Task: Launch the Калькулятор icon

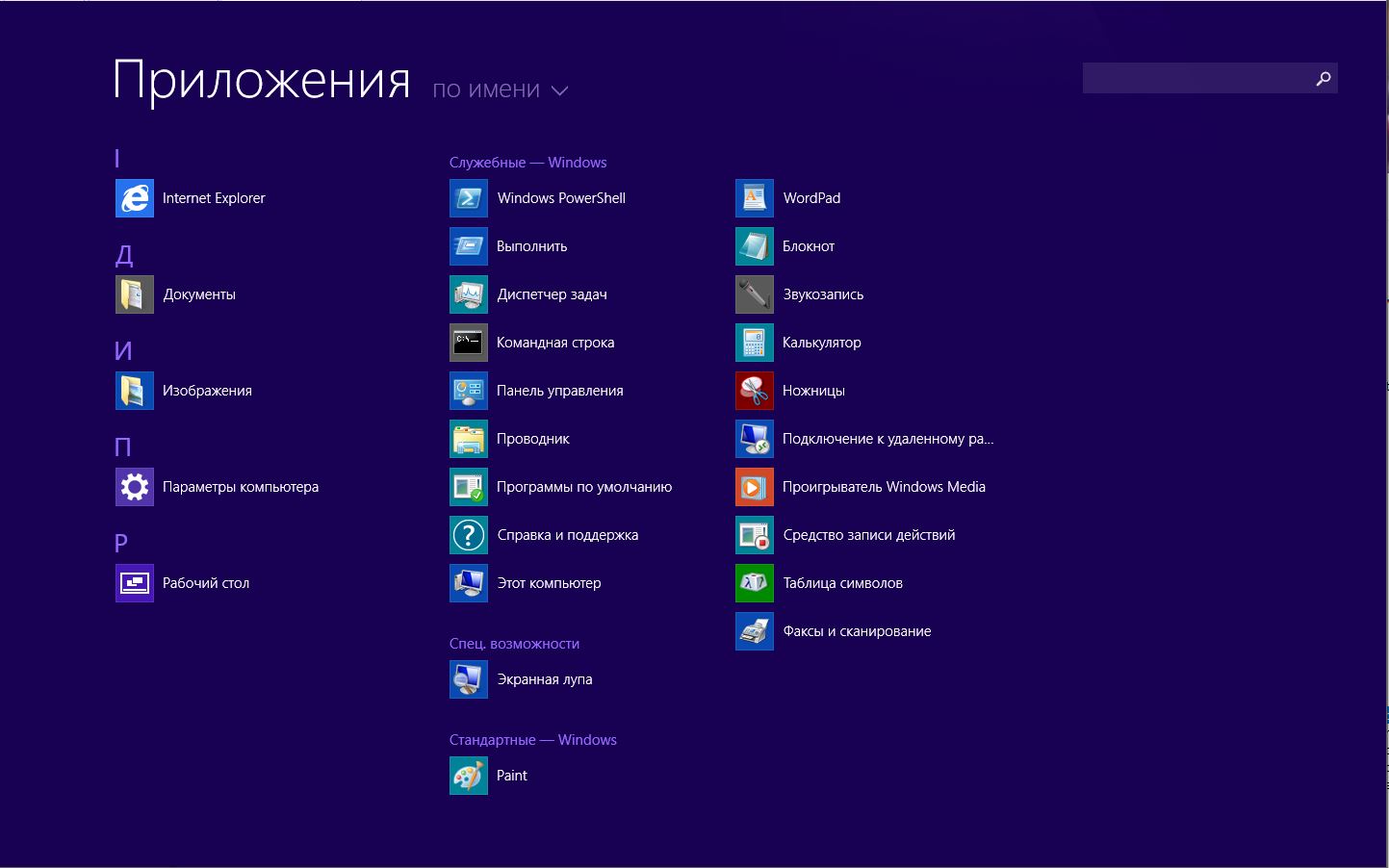Action: pyautogui.click(x=755, y=343)
